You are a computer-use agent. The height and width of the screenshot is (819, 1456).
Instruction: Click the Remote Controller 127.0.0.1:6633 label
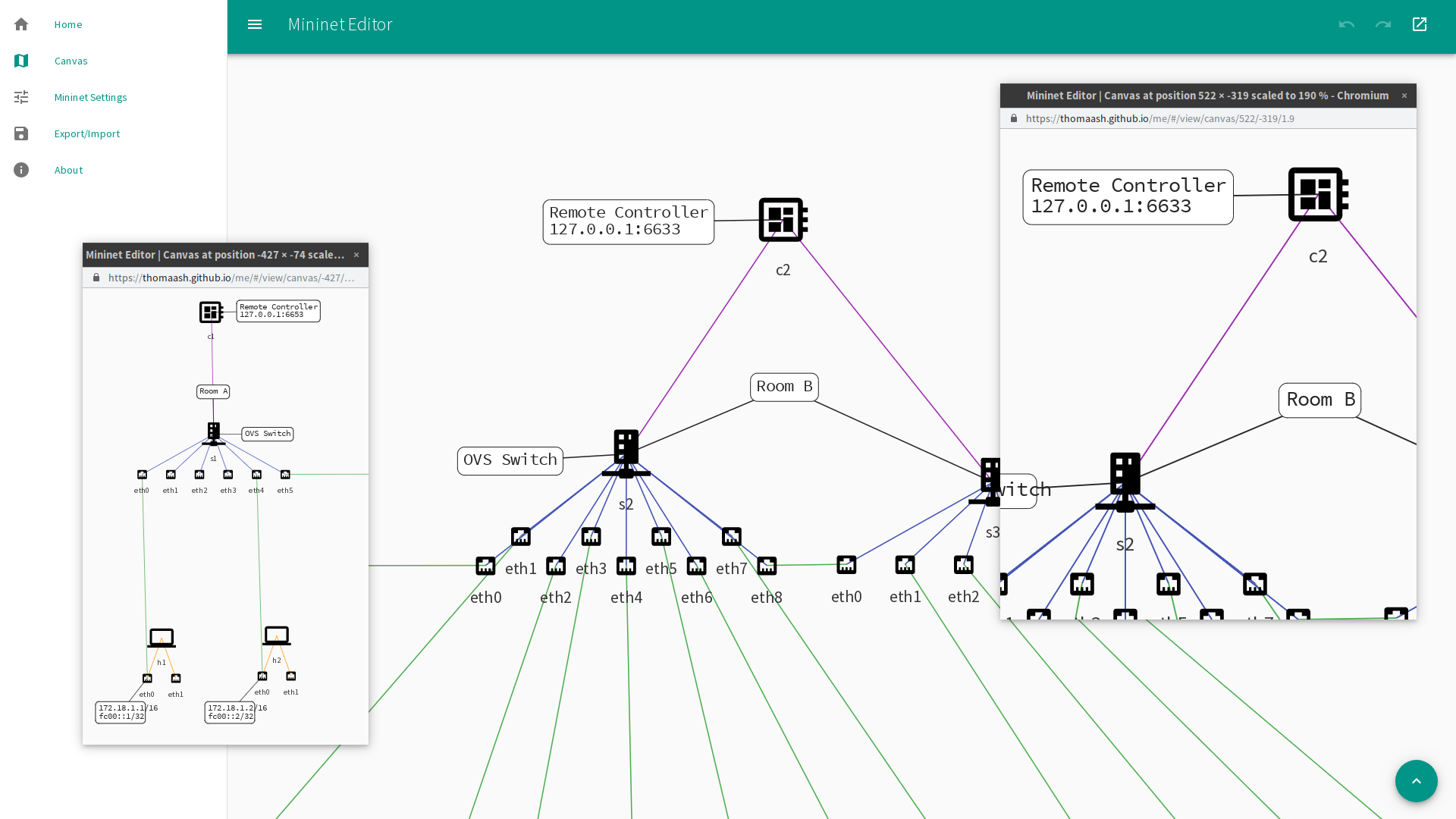[x=628, y=221]
